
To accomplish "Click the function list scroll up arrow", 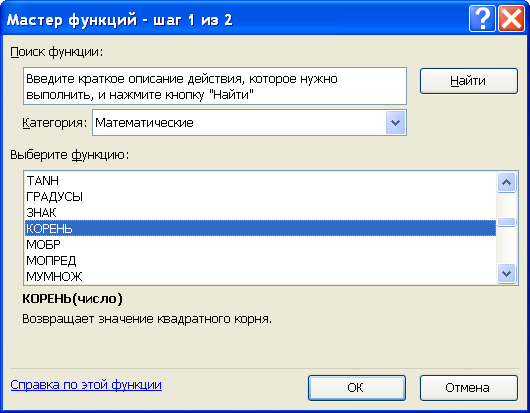I will coord(506,183).
